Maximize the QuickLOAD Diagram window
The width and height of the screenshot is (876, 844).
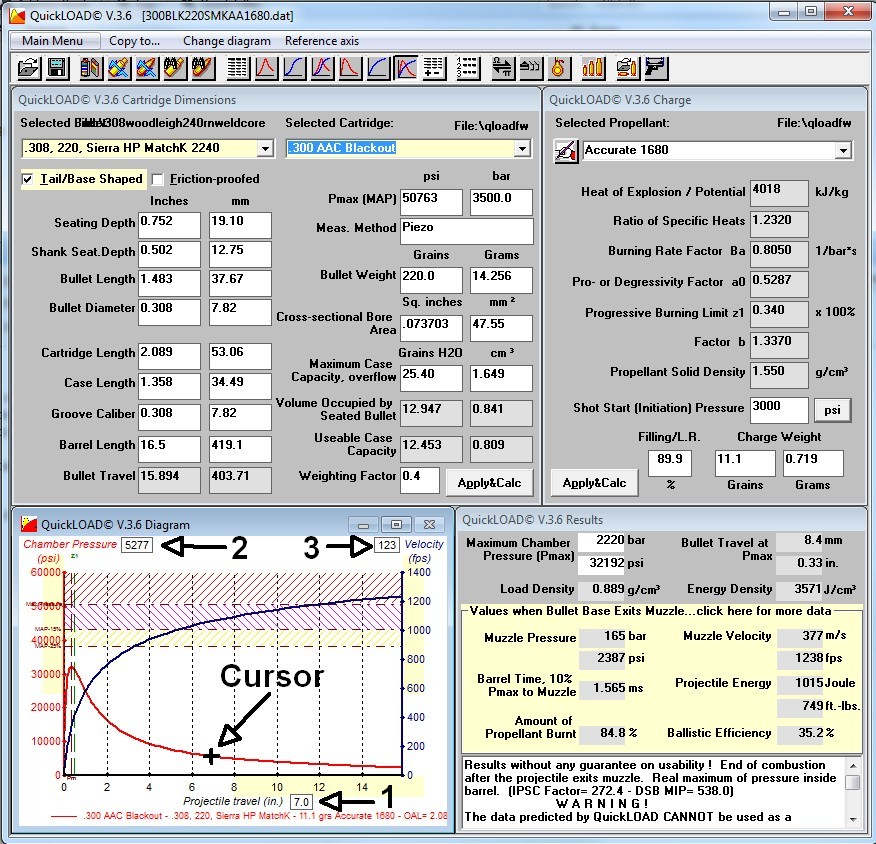(396, 524)
